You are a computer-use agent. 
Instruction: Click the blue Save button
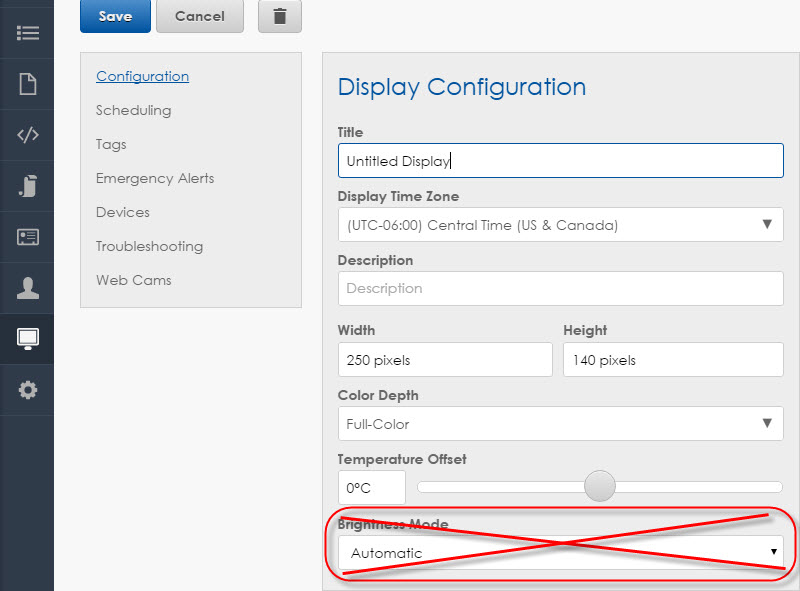[x=115, y=16]
